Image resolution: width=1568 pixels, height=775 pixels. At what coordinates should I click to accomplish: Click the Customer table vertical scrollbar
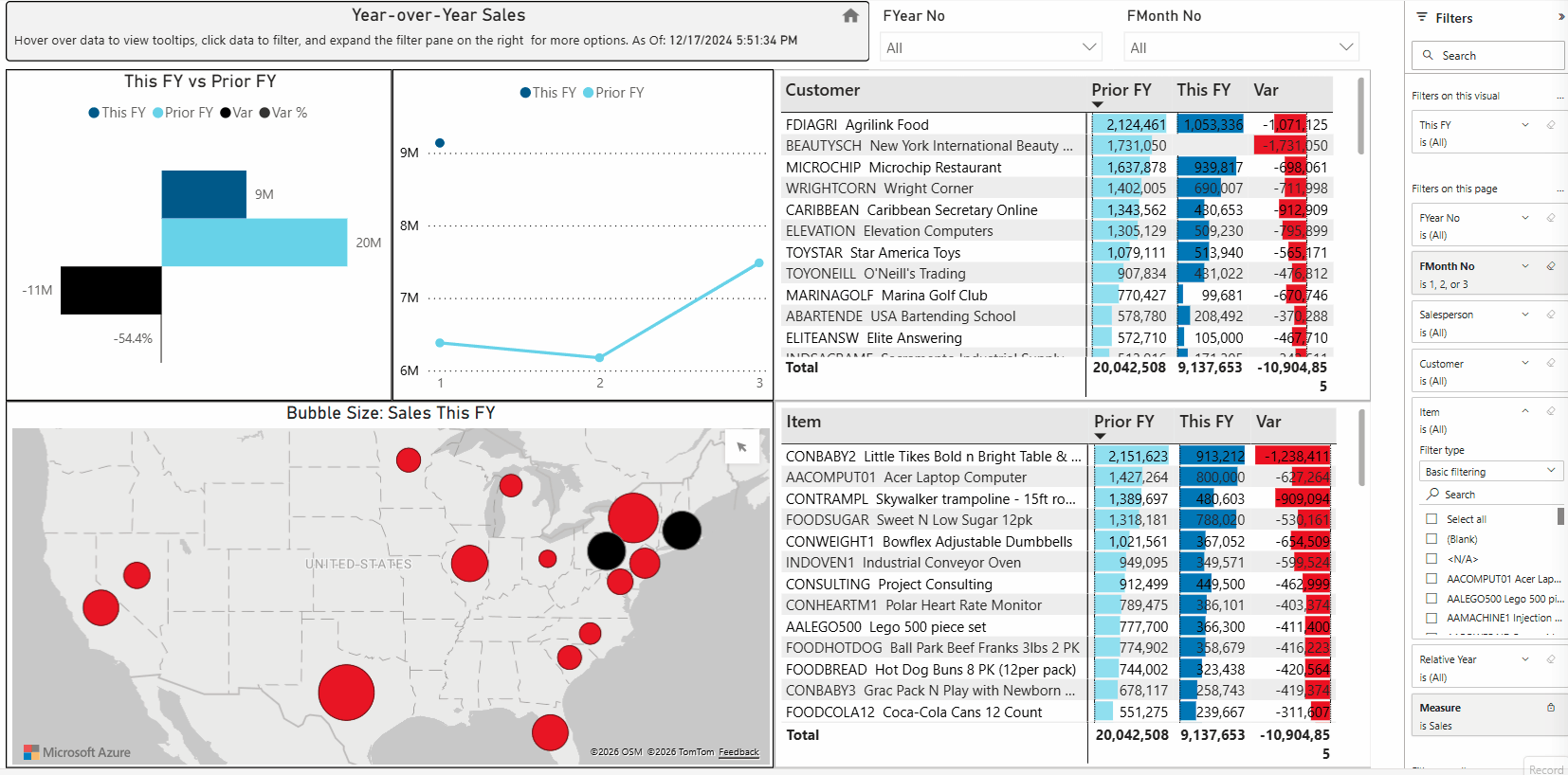point(1361,116)
